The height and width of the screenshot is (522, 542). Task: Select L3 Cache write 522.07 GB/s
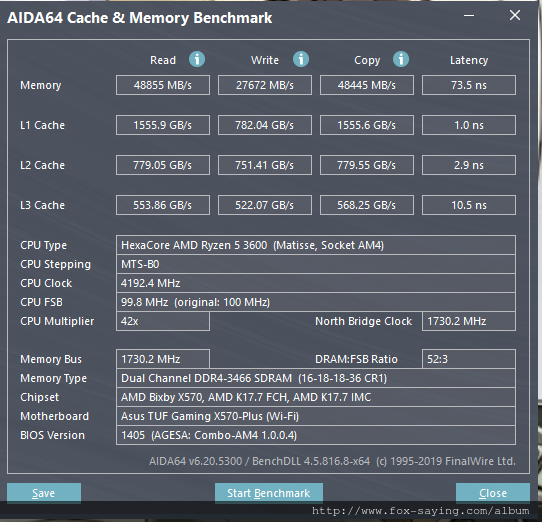265,205
